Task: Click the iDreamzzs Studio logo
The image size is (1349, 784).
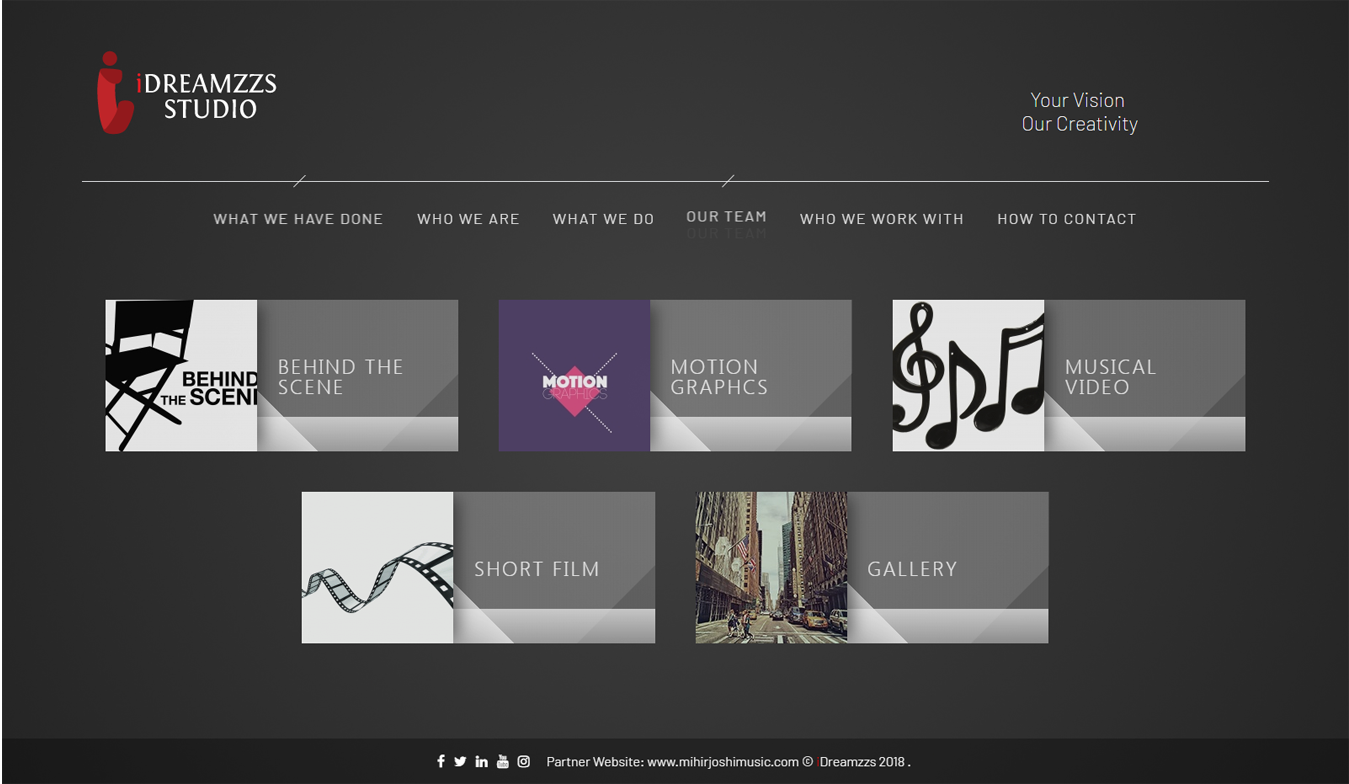Action: (x=187, y=93)
